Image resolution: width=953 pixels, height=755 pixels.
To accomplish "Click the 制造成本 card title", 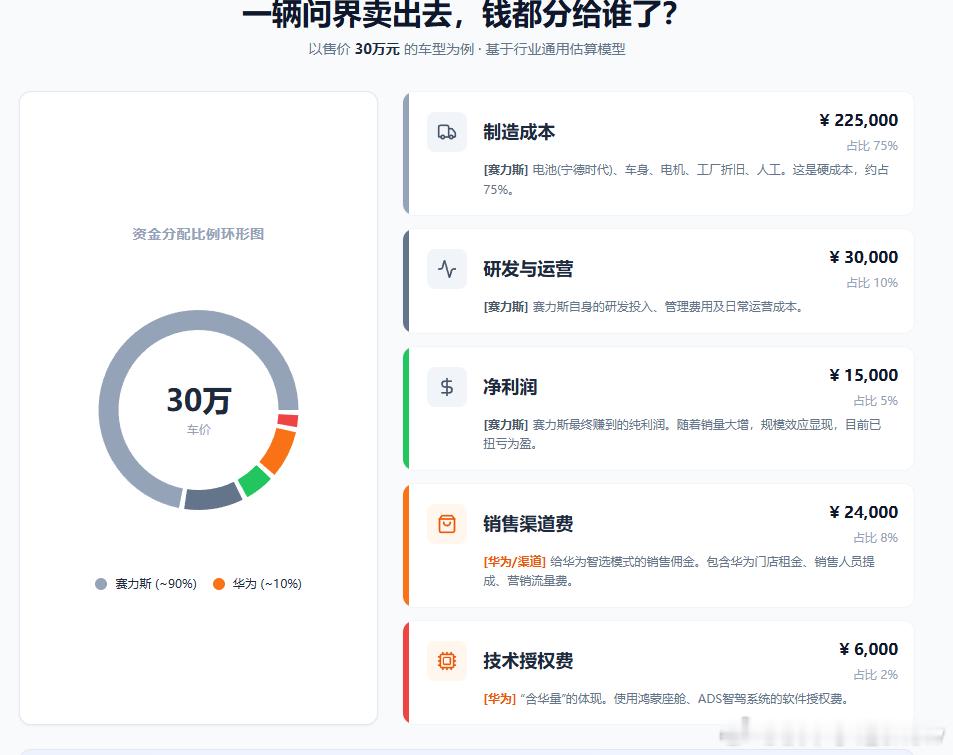I will [519, 132].
